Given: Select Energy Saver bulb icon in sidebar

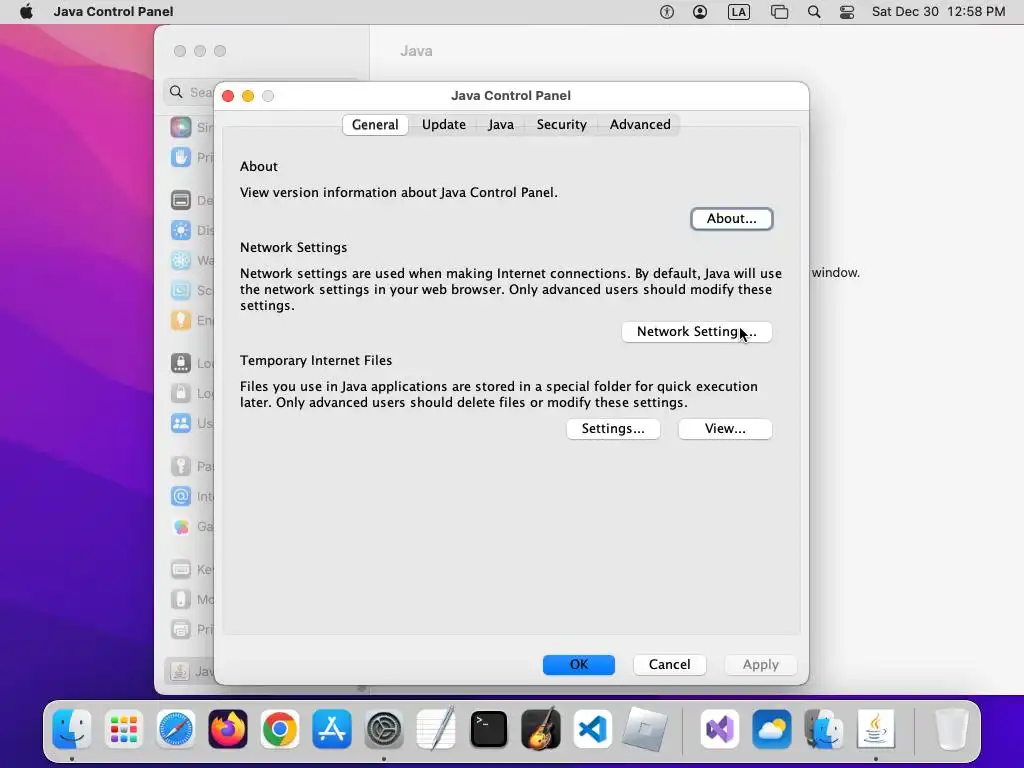Looking at the screenshot, I should [x=181, y=320].
